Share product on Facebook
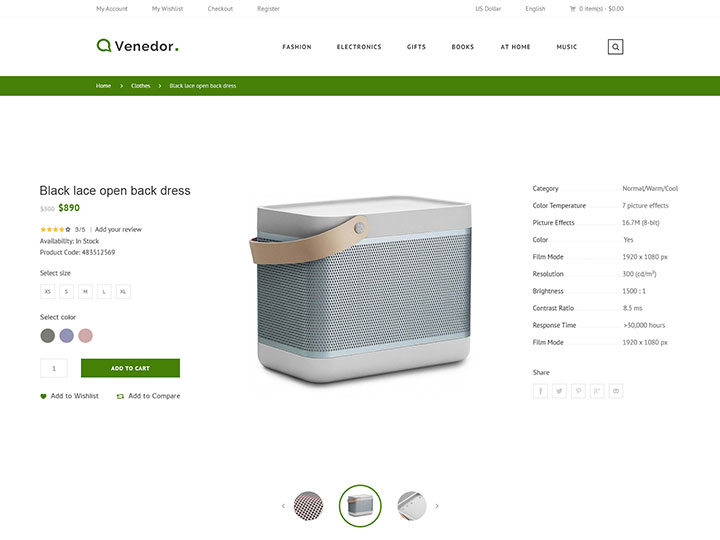Viewport: 720px width, 540px height. 540,391
